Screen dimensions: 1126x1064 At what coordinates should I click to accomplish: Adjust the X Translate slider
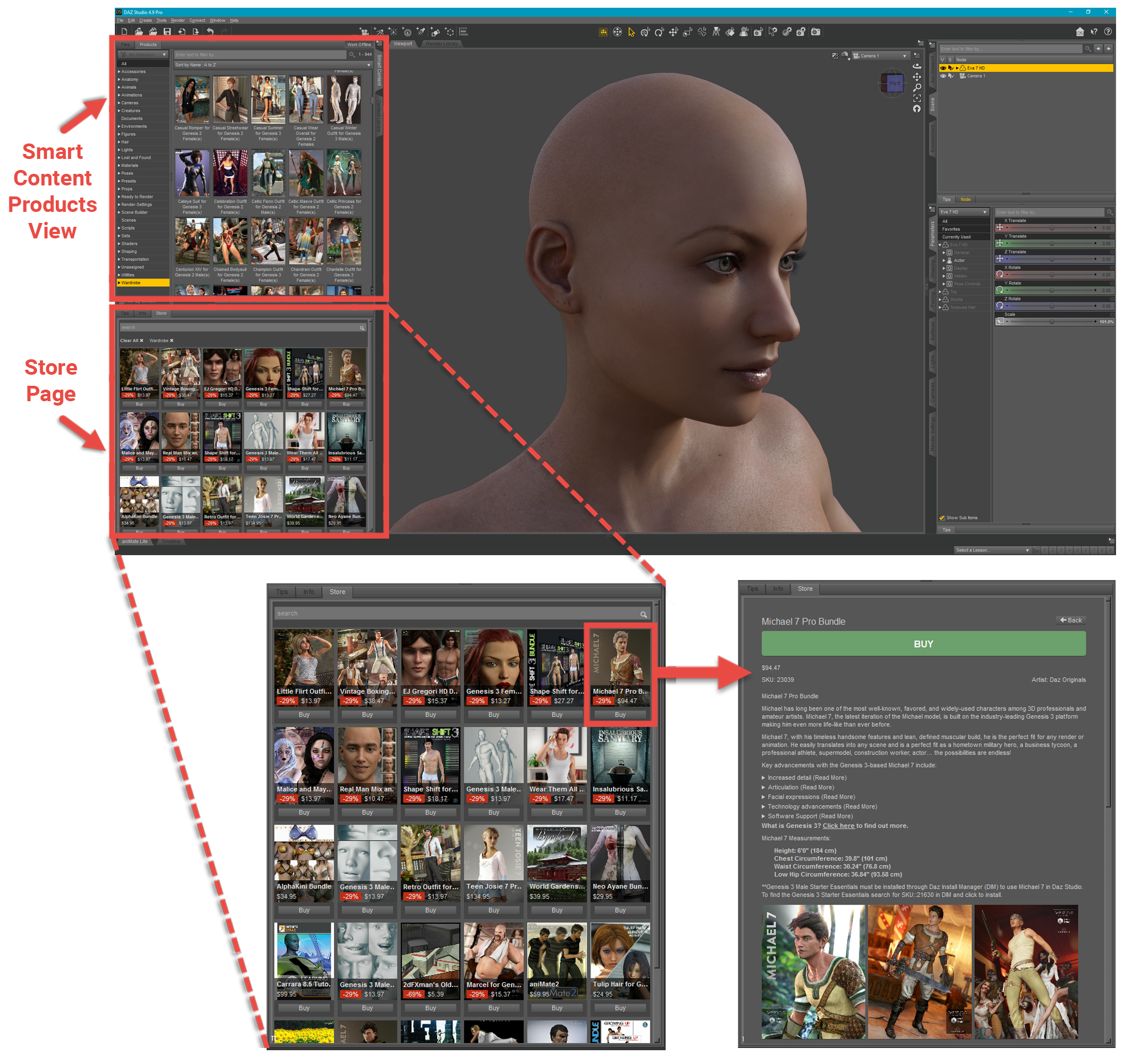coord(1053,228)
